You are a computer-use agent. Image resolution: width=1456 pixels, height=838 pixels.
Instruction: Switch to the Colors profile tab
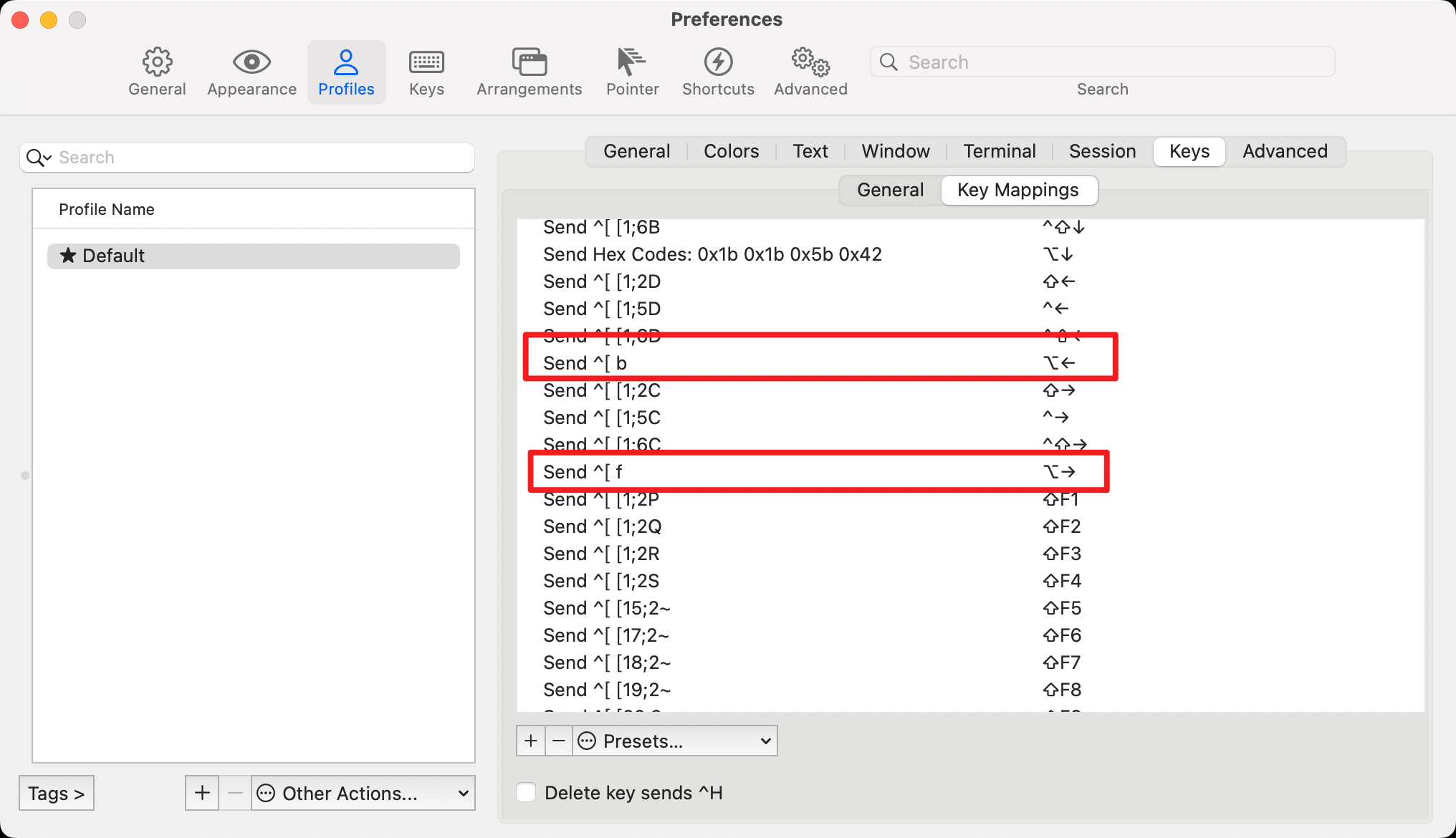click(731, 151)
